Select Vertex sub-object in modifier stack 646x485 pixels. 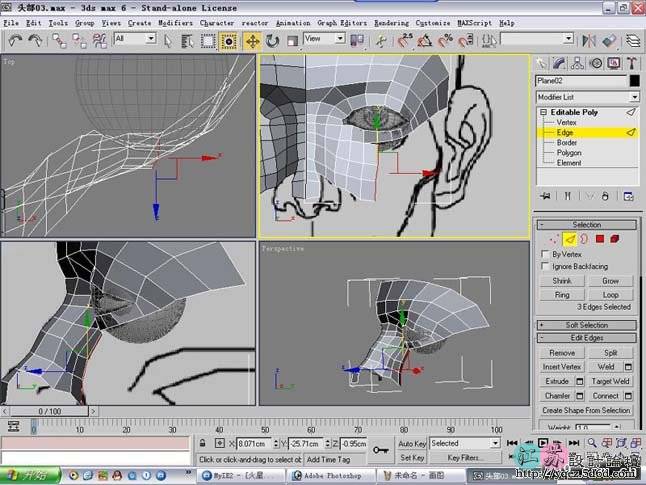[x=566, y=122]
